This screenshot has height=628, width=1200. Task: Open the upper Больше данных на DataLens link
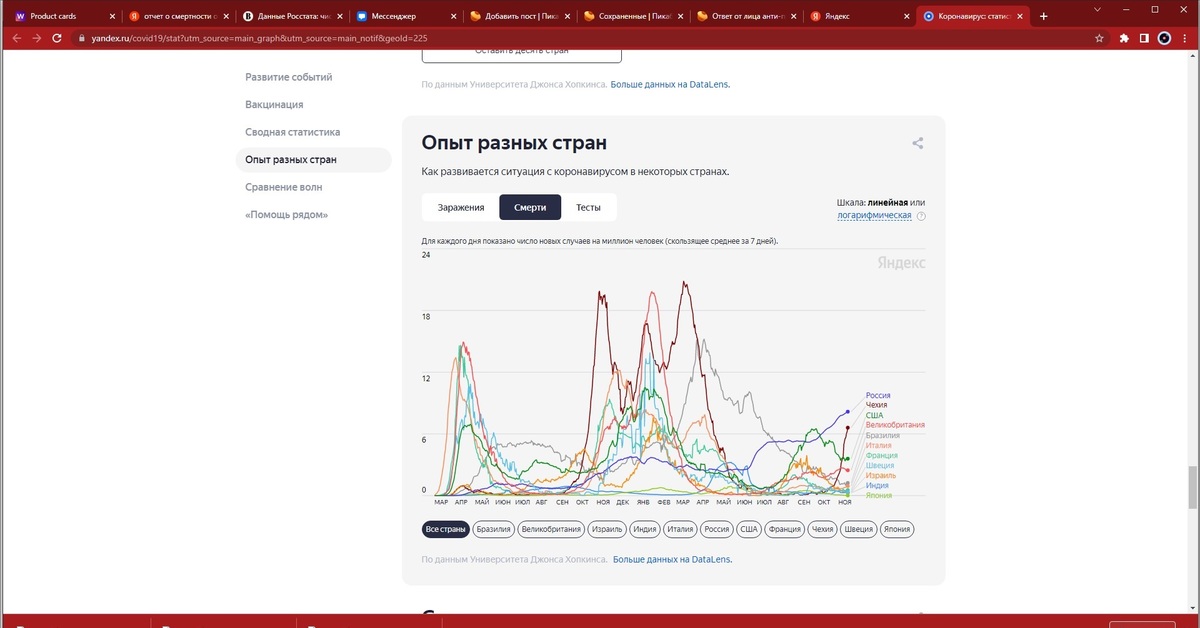pos(671,85)
